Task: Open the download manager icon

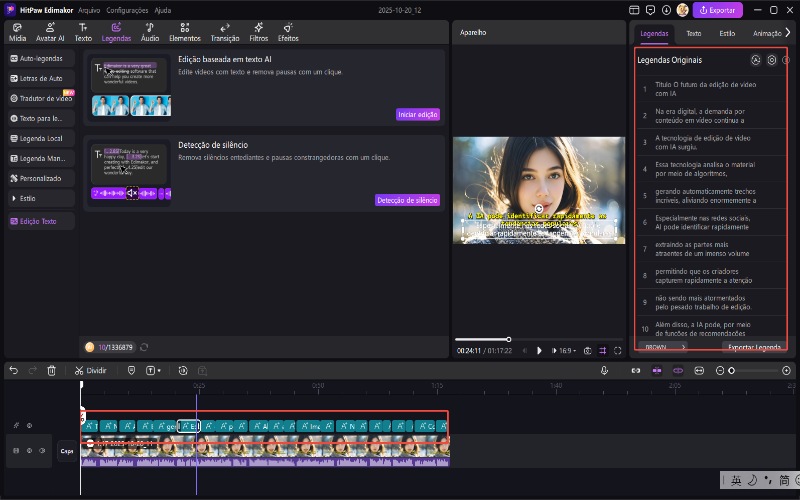Action: pyautogui.click(x=666, y=10)
